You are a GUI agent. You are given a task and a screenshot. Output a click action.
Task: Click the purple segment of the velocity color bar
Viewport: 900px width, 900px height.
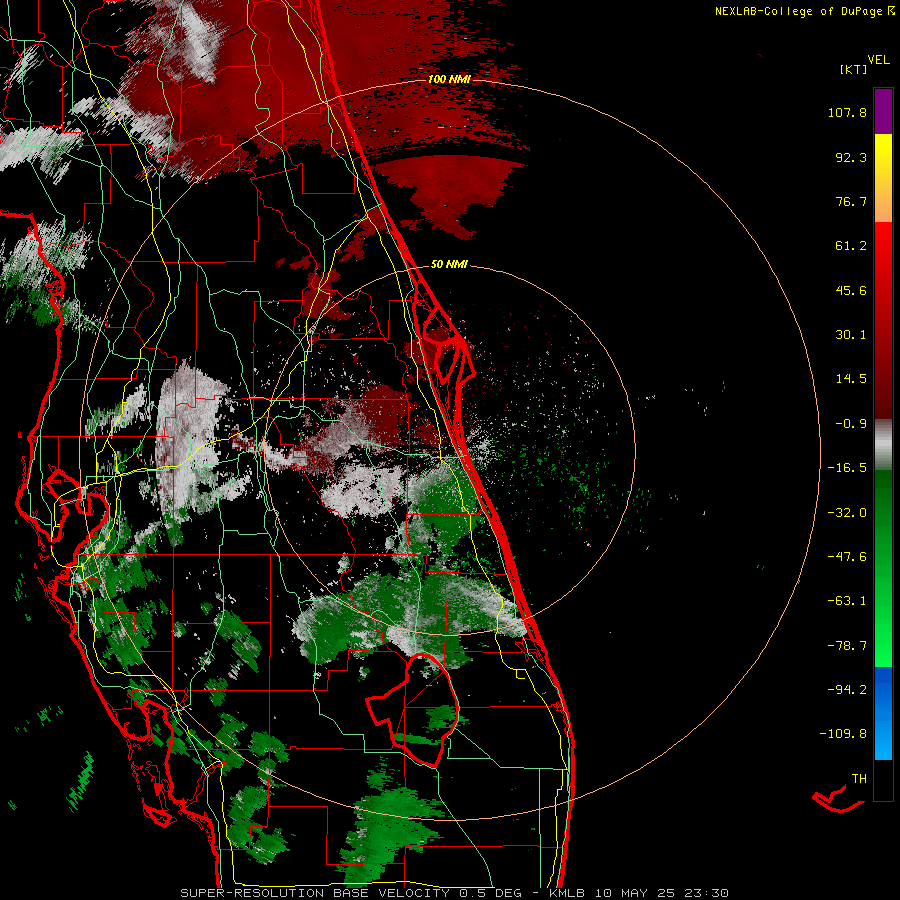(883, 111)
